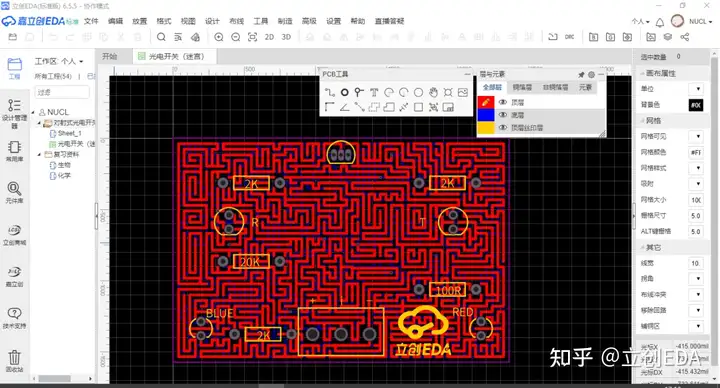Select the Hole tool in PCB Tools
This screenshot has width=720, height=388.
448,92
